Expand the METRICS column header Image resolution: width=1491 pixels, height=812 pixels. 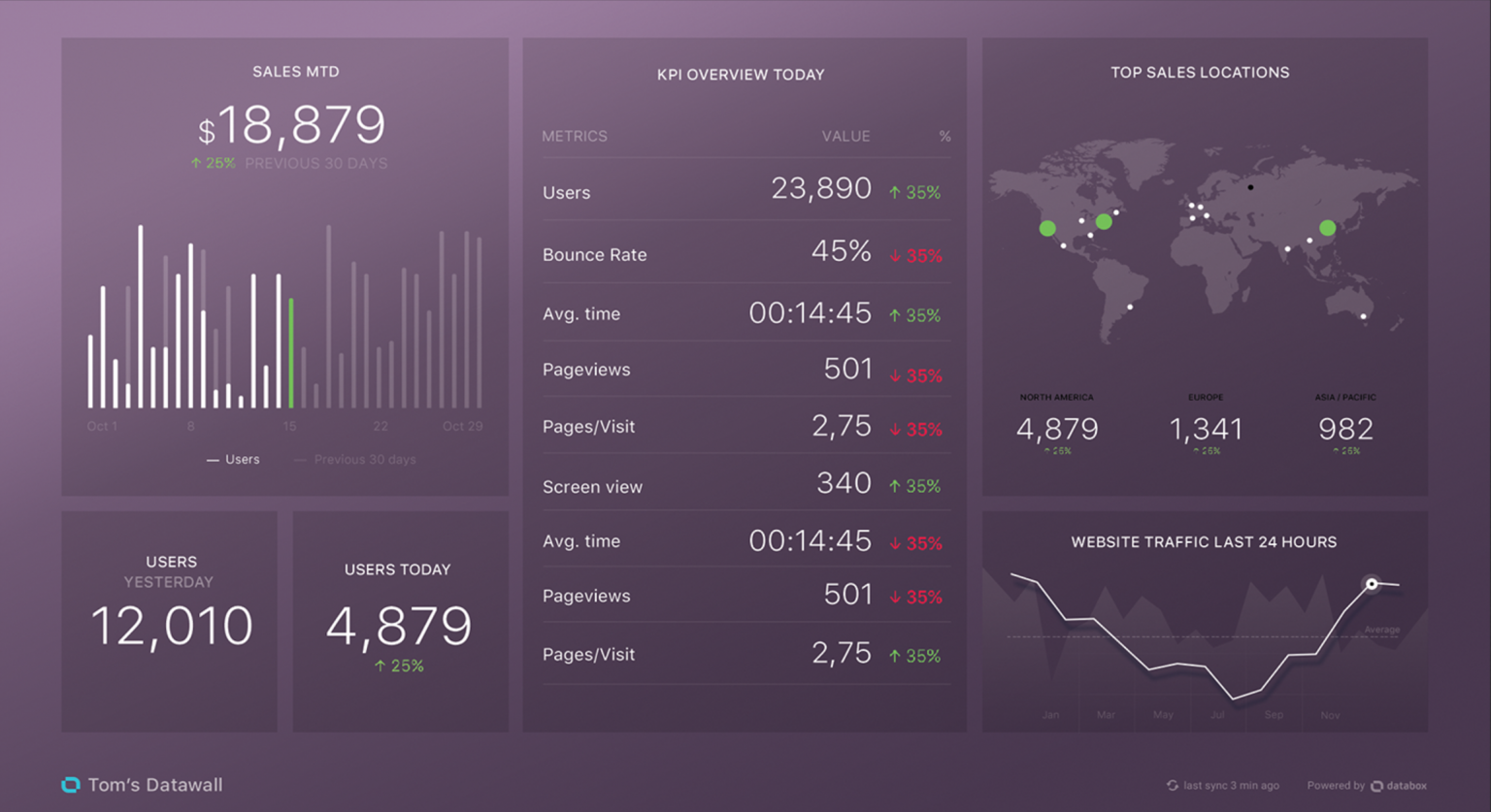tap(575, 136)
